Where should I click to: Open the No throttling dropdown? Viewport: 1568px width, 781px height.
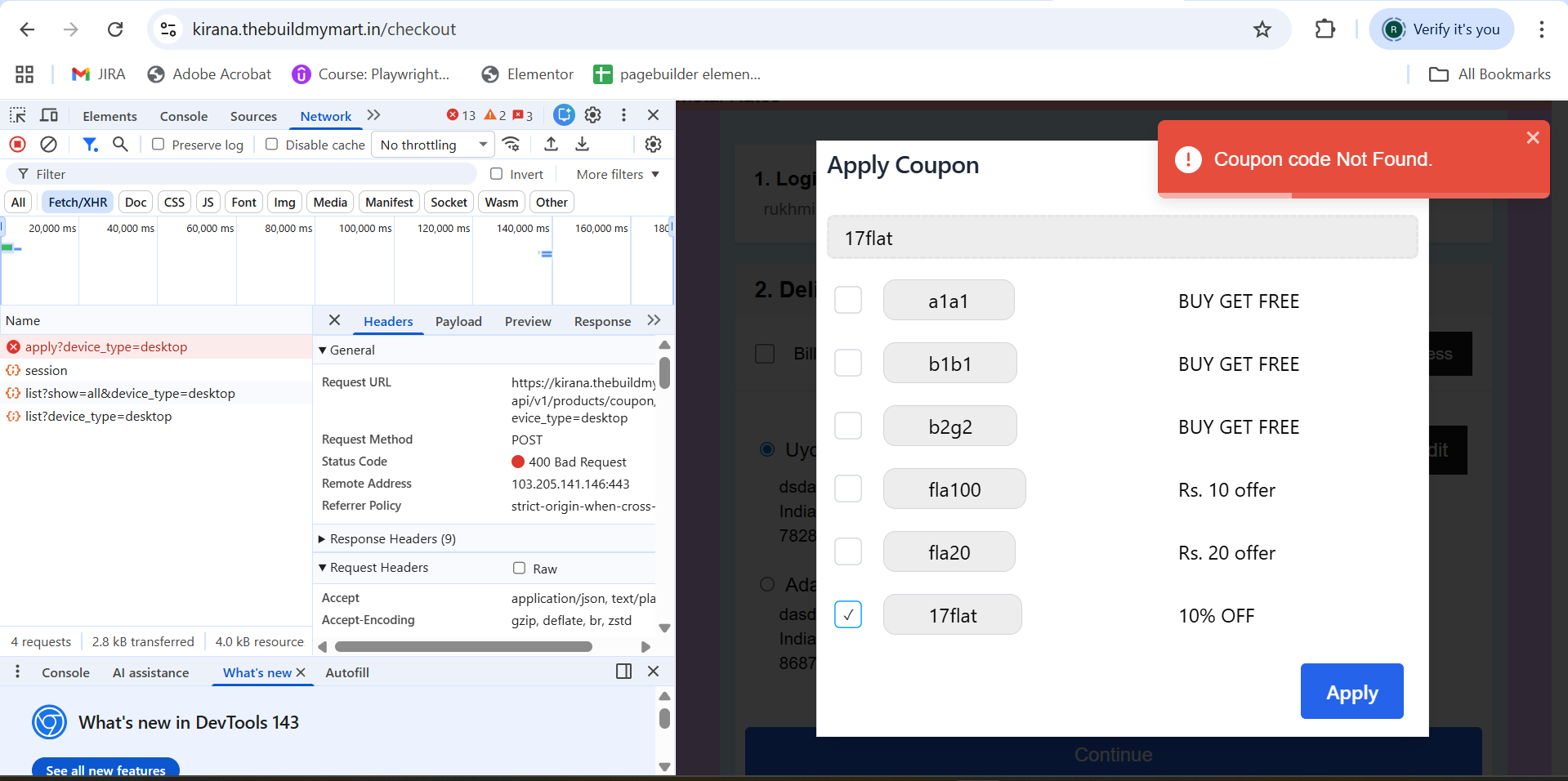tap(433, 145)
